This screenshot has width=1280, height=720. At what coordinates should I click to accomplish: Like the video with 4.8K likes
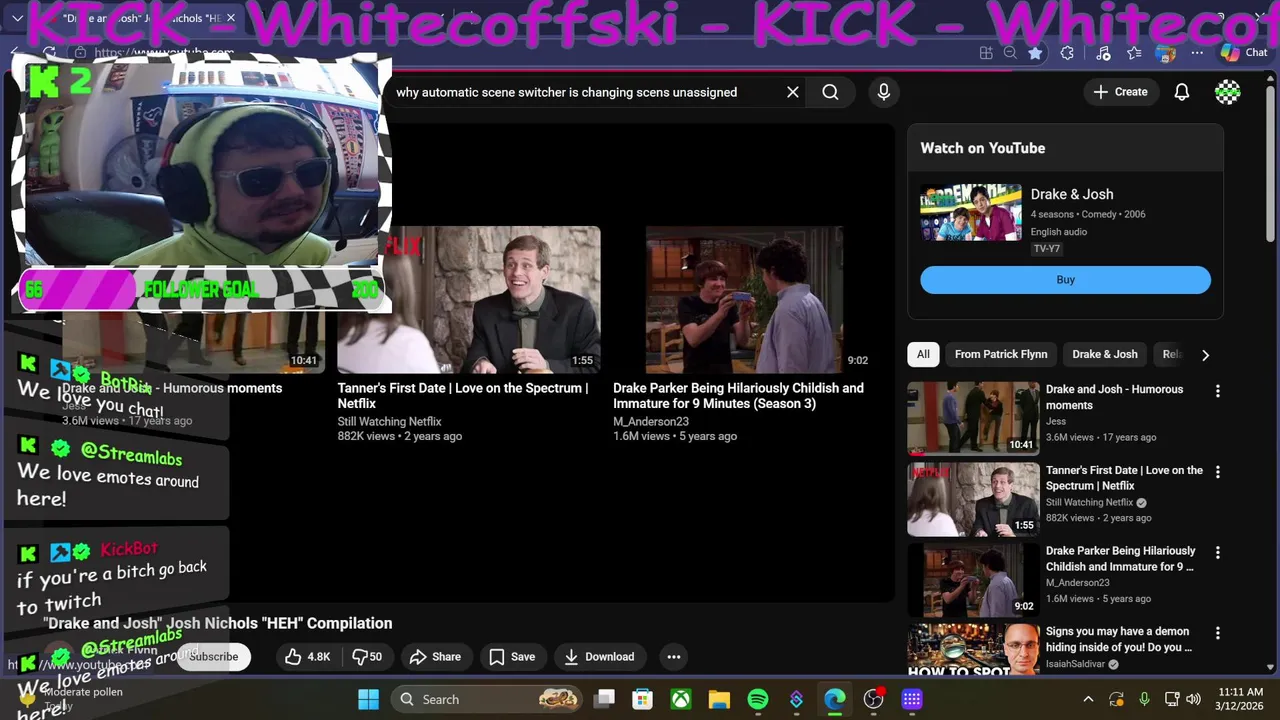pos(307,657)
